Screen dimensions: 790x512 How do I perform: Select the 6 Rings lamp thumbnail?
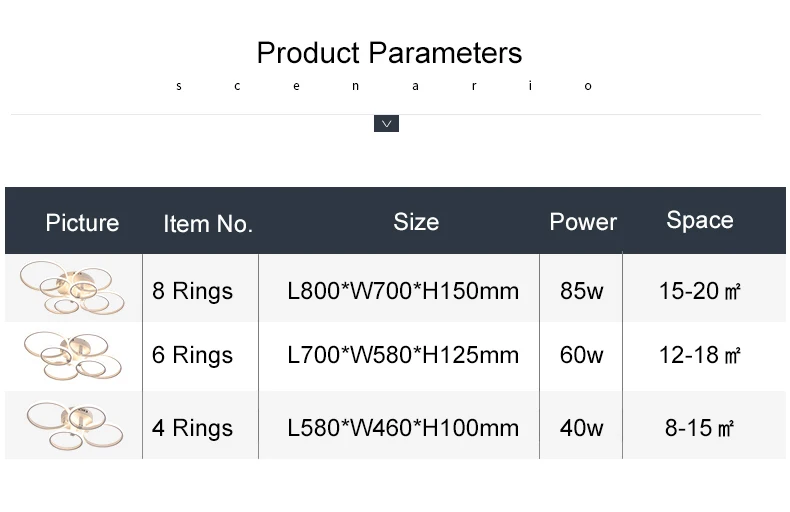point(72,354)
